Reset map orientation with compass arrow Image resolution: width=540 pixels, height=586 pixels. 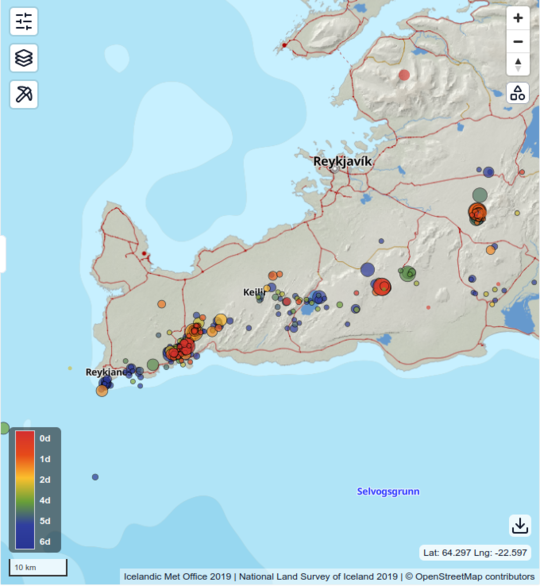(x=518, y=64)
